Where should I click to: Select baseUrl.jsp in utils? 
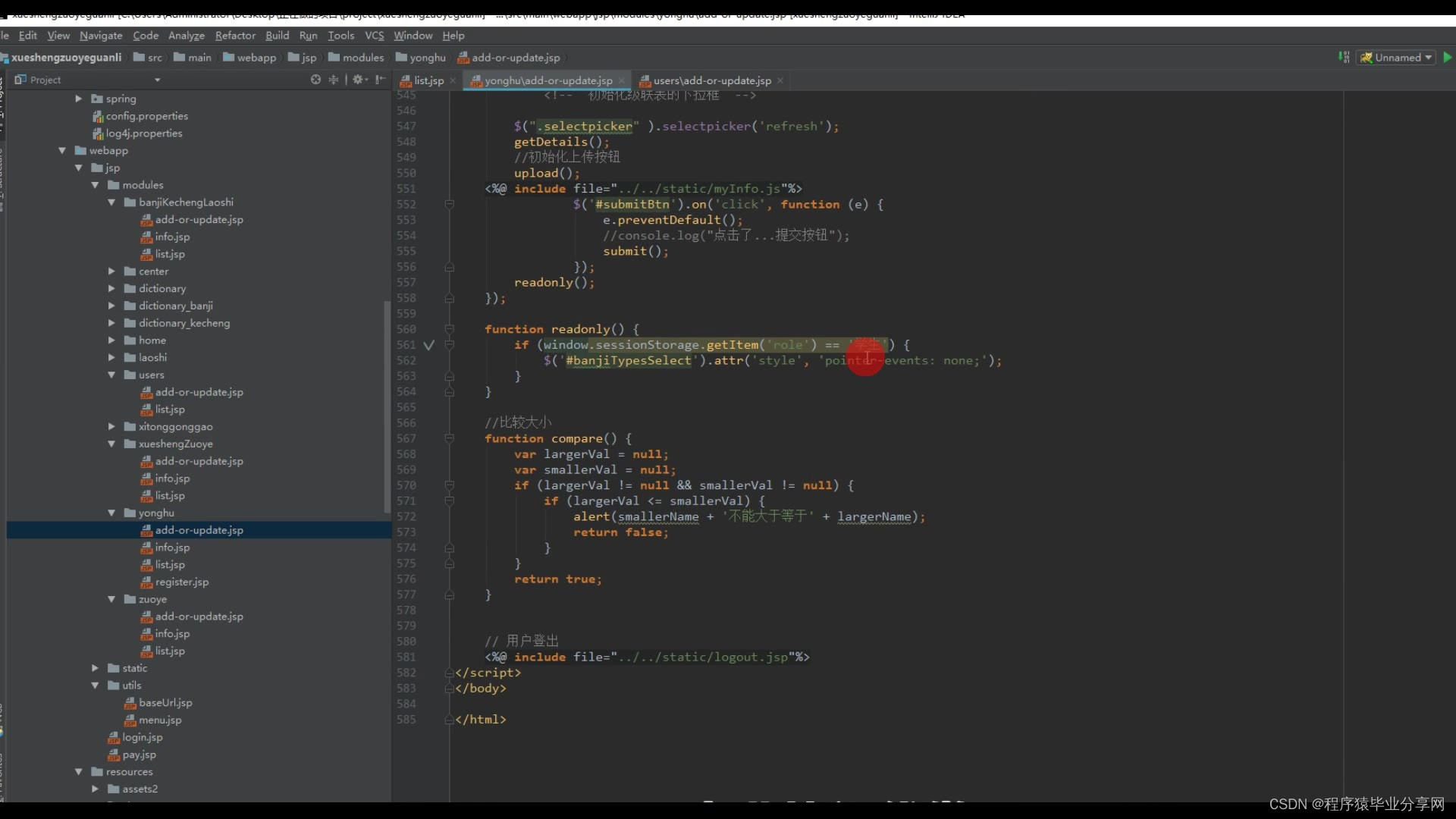click(158, 703)
